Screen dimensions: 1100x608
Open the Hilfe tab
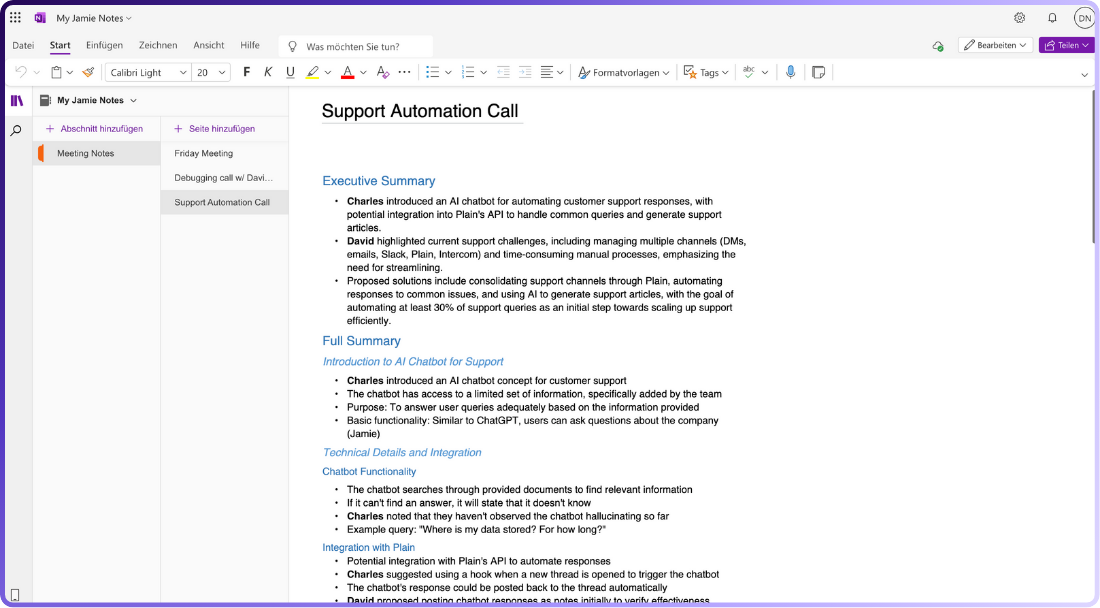[250, 45]
